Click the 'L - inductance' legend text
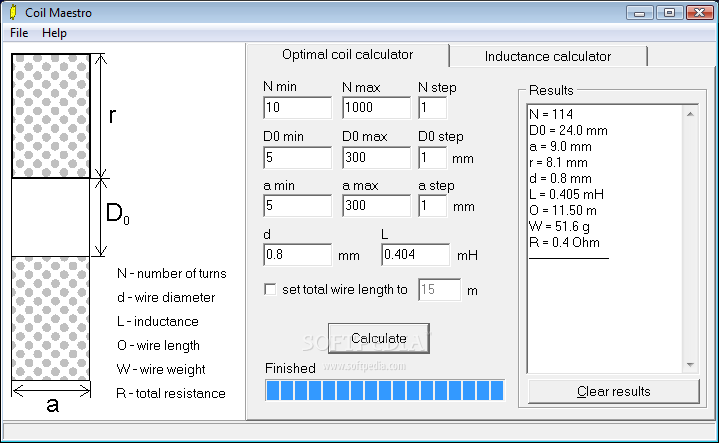Screen dimensions: 719x443 pyautogui.click(x=158, y=321)
